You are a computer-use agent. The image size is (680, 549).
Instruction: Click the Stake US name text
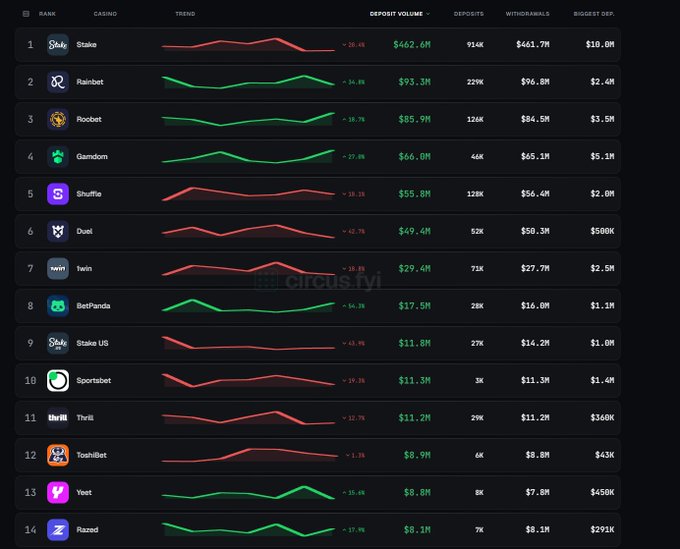[x=92, y=343]
